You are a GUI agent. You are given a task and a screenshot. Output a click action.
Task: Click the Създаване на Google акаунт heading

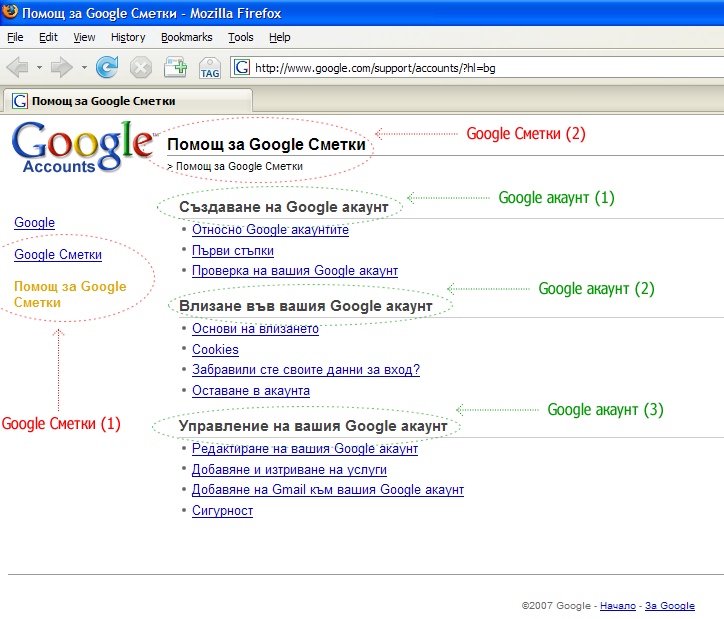284,207
